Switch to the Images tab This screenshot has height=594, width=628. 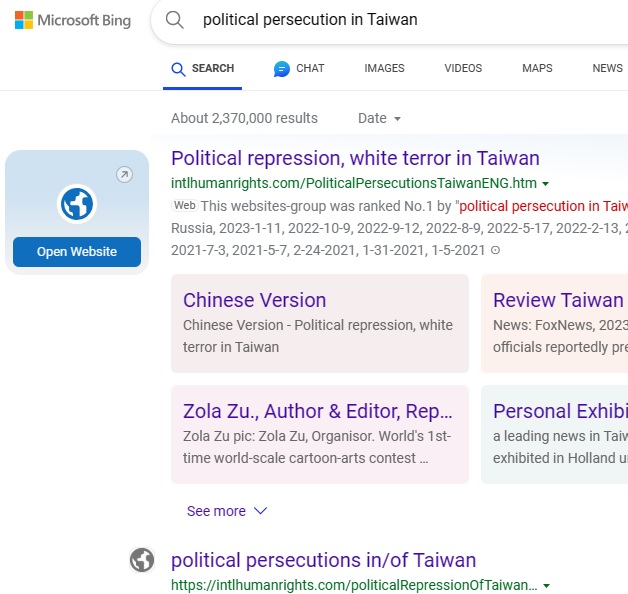tap(384, 68)
